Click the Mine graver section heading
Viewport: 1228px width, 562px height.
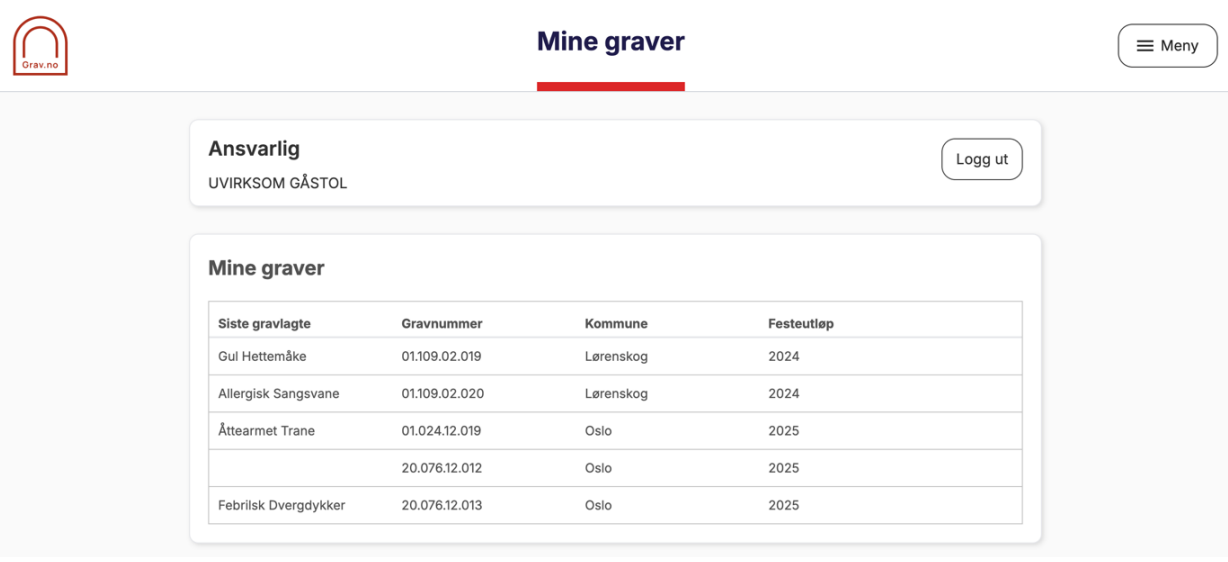click(266, 268)
